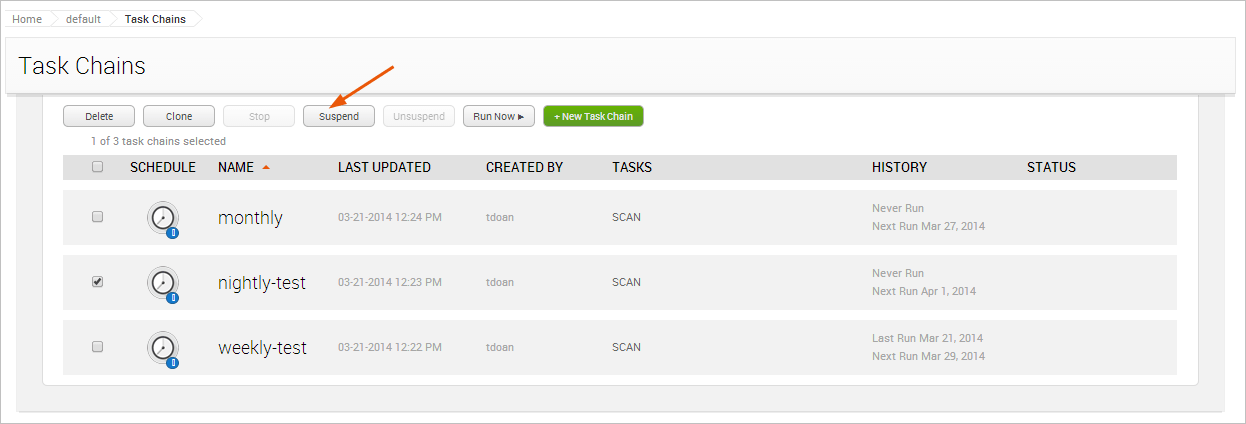Screen dimensions: 1246x424
Task: Suspend the selected task chain
Action: click(x=339, y=117)
